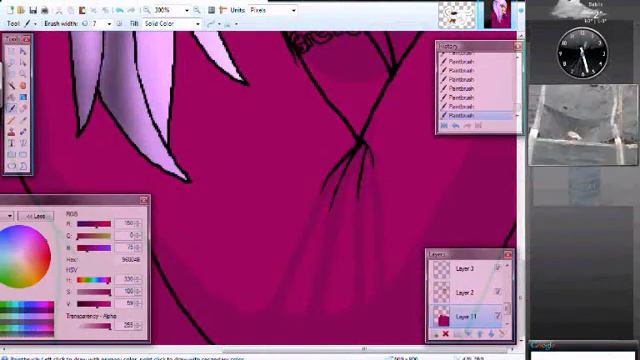640x360 pixels.
Task: Click the Move Layer Up arrow
Action: [x=480, y=334]
